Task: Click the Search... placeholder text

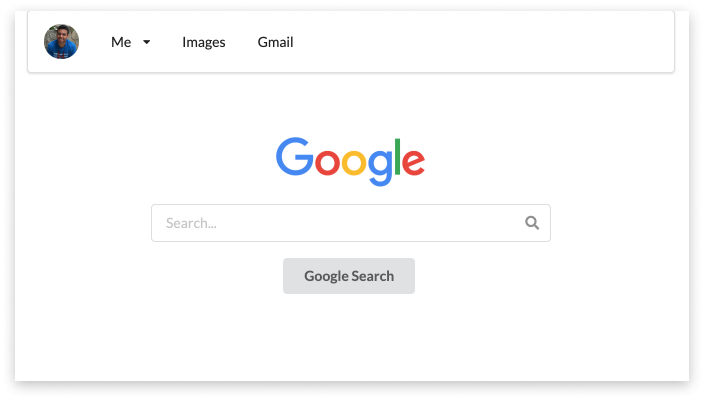Action: 191,223
